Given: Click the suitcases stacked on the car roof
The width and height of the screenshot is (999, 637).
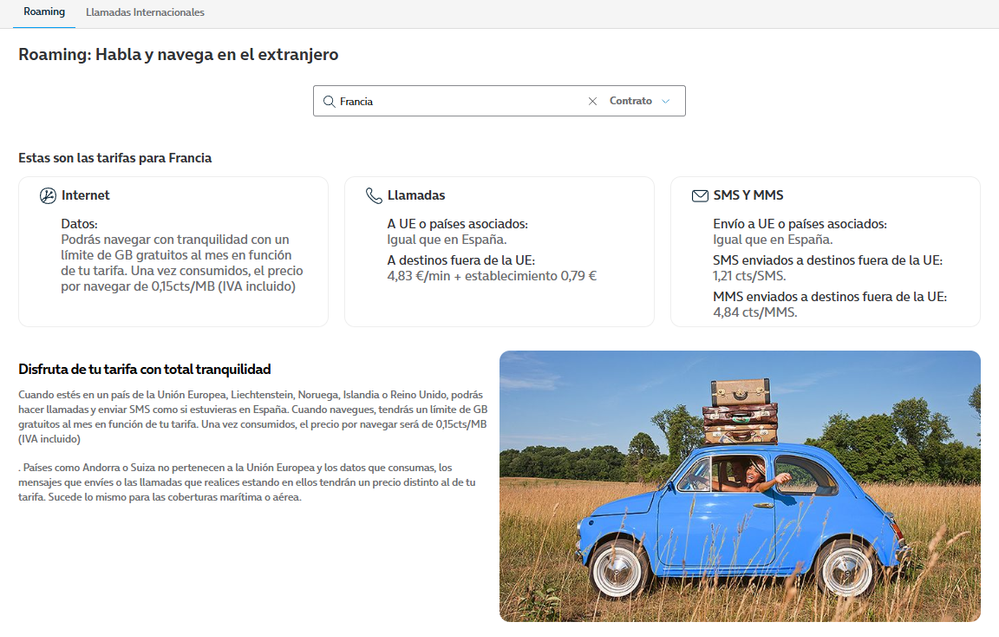Looking at the screenshot, I should [x=740, y=410].
